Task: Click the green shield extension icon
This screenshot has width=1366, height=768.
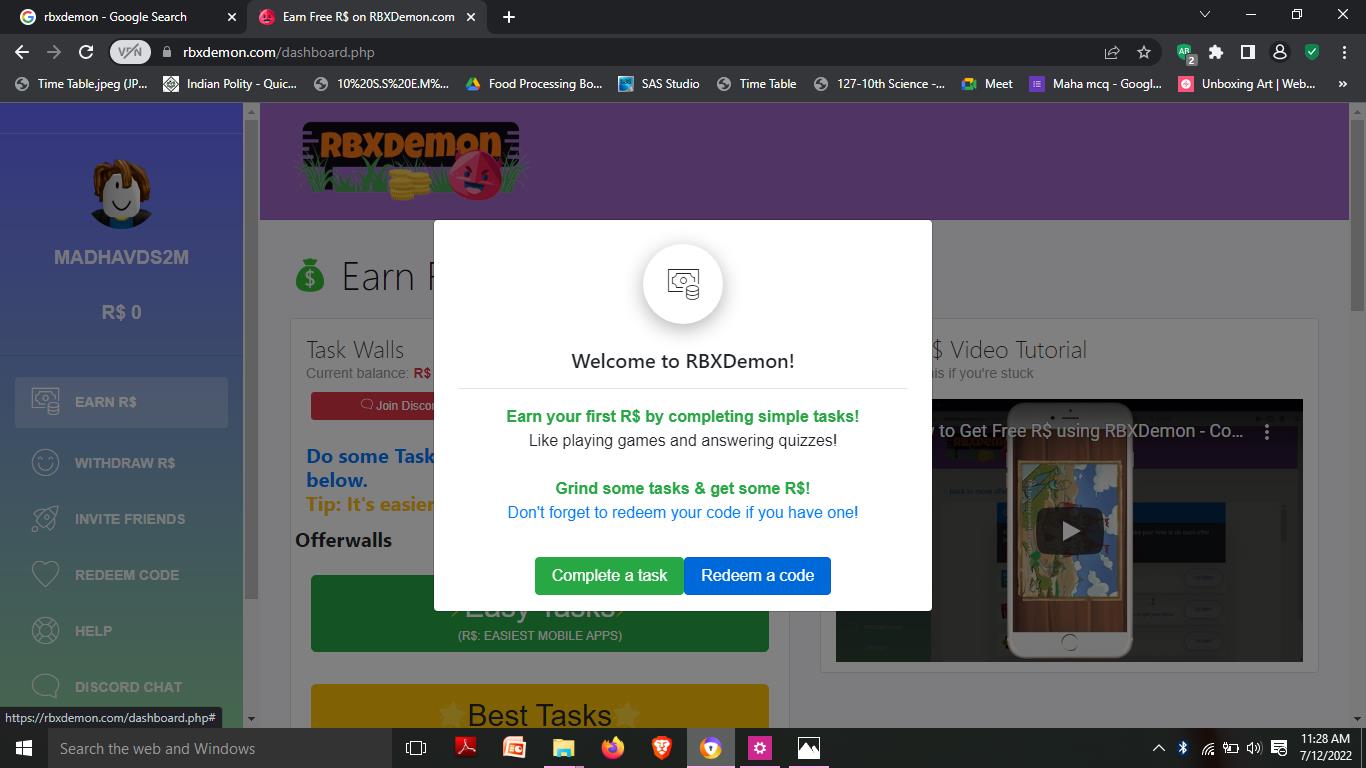Action: tap(1312, 52)
